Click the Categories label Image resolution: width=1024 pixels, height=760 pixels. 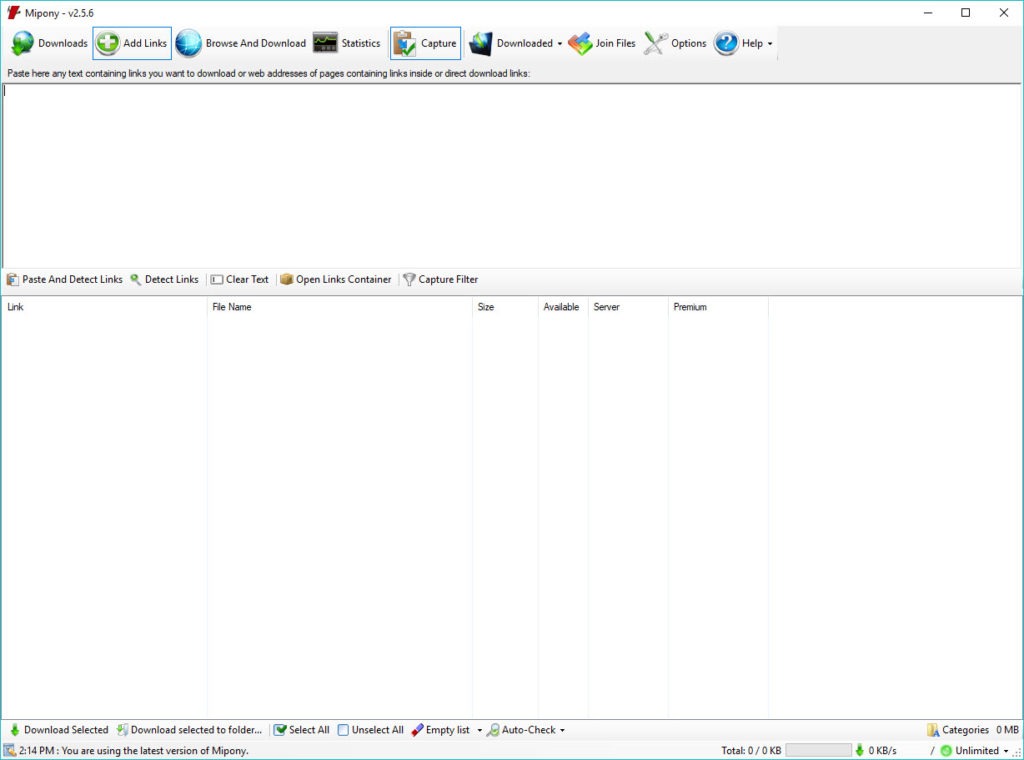click(x=965, y=730)
